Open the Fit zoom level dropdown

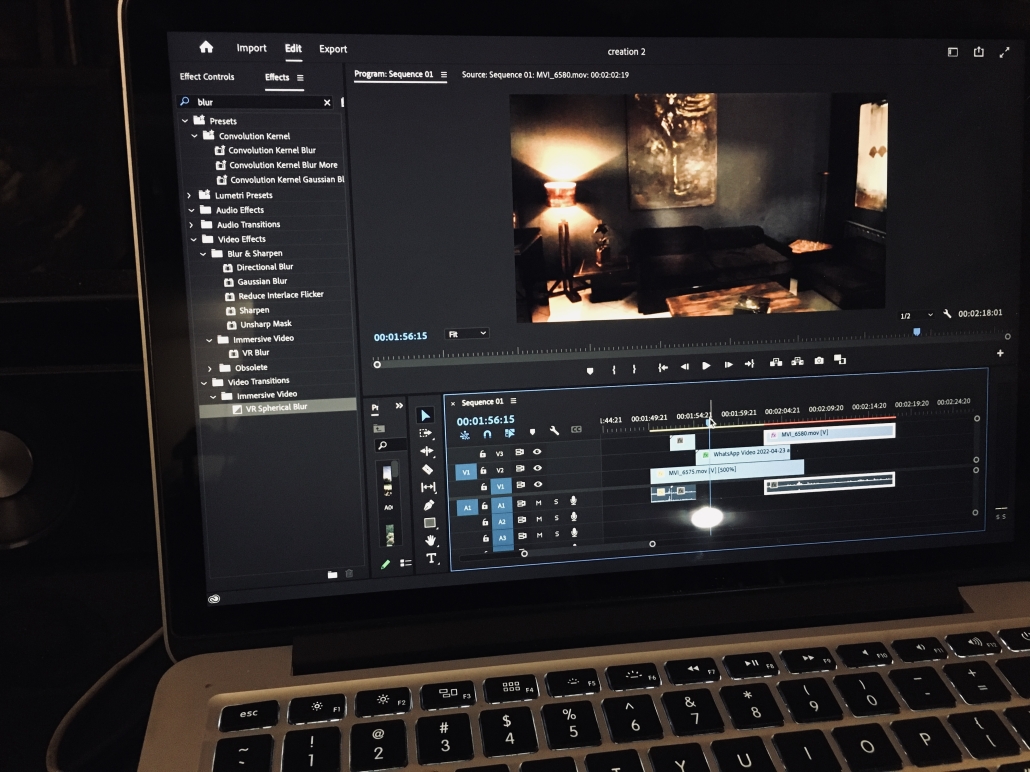[466, 333]
